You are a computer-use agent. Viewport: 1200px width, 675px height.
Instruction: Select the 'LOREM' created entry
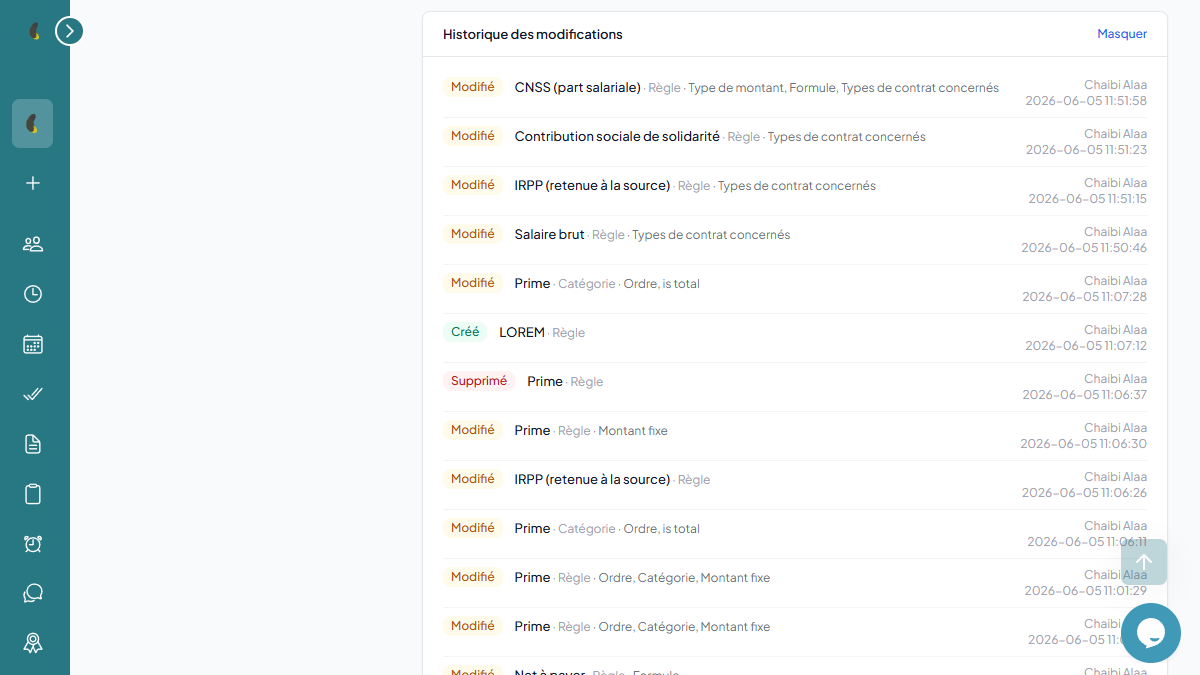pos(522,332)
